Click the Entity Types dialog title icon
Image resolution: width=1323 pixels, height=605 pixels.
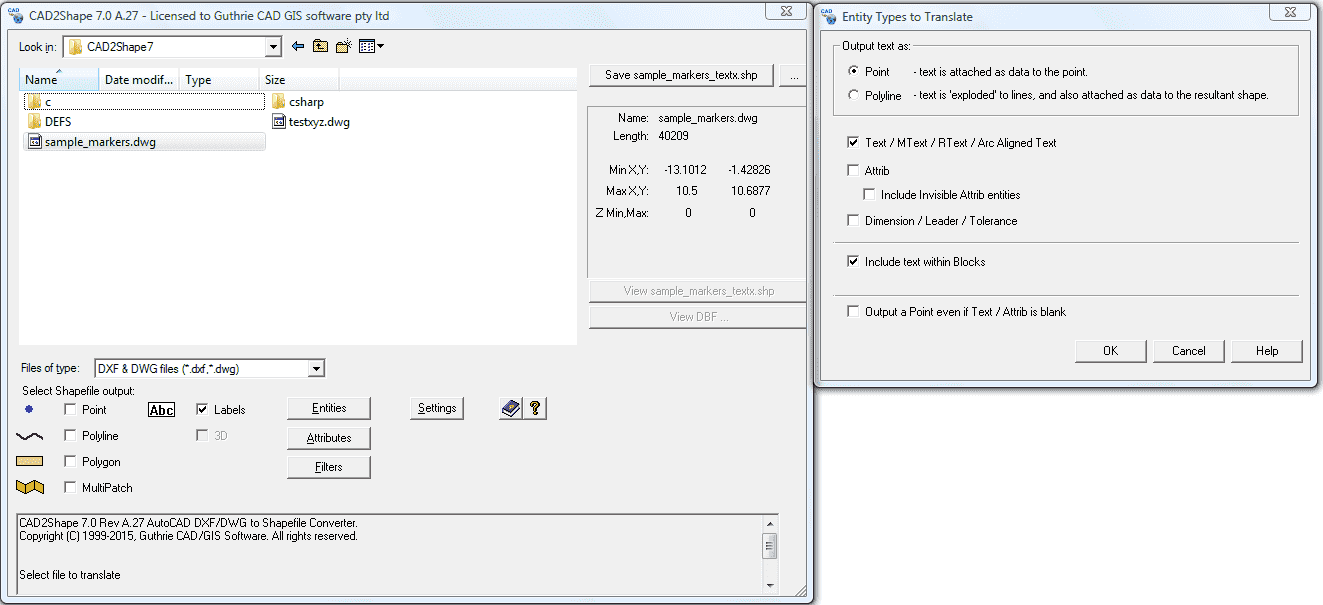829,16
